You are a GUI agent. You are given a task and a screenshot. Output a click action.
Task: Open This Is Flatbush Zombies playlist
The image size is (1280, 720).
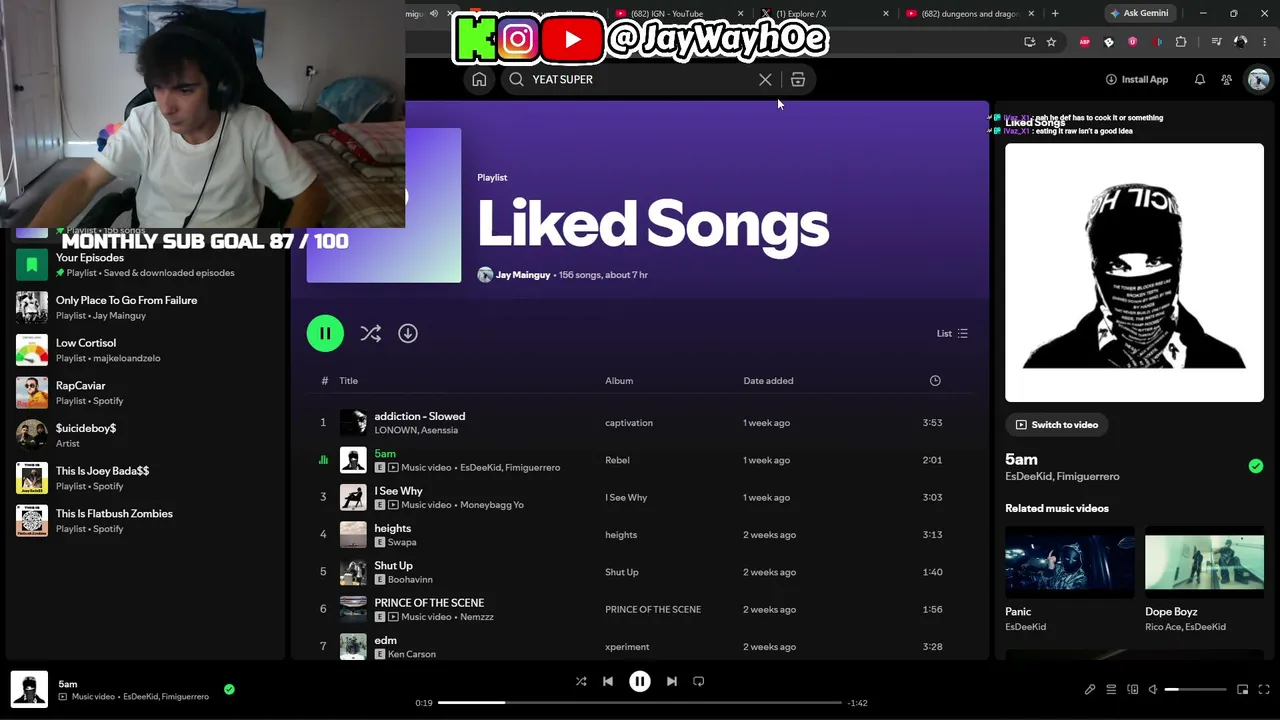point(145,521)
